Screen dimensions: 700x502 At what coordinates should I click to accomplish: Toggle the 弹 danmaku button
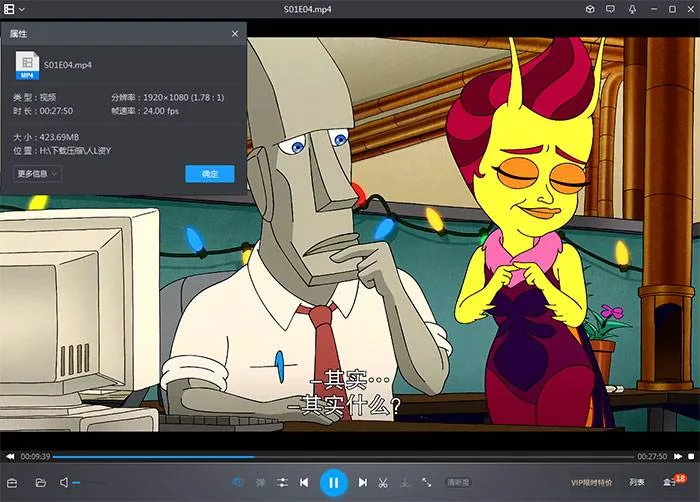[x=260, y=482]
